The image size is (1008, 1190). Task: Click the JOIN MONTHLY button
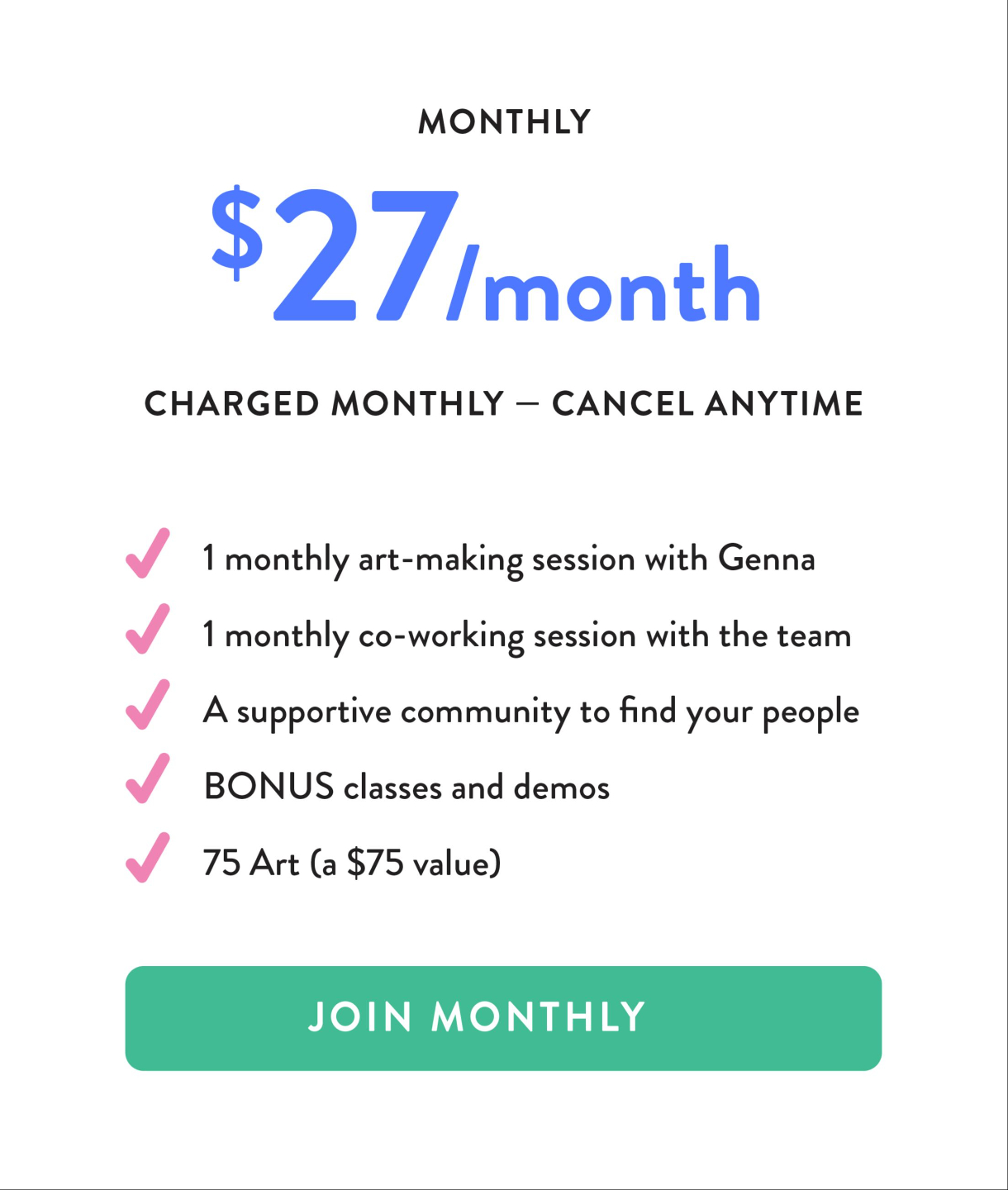503,1018
